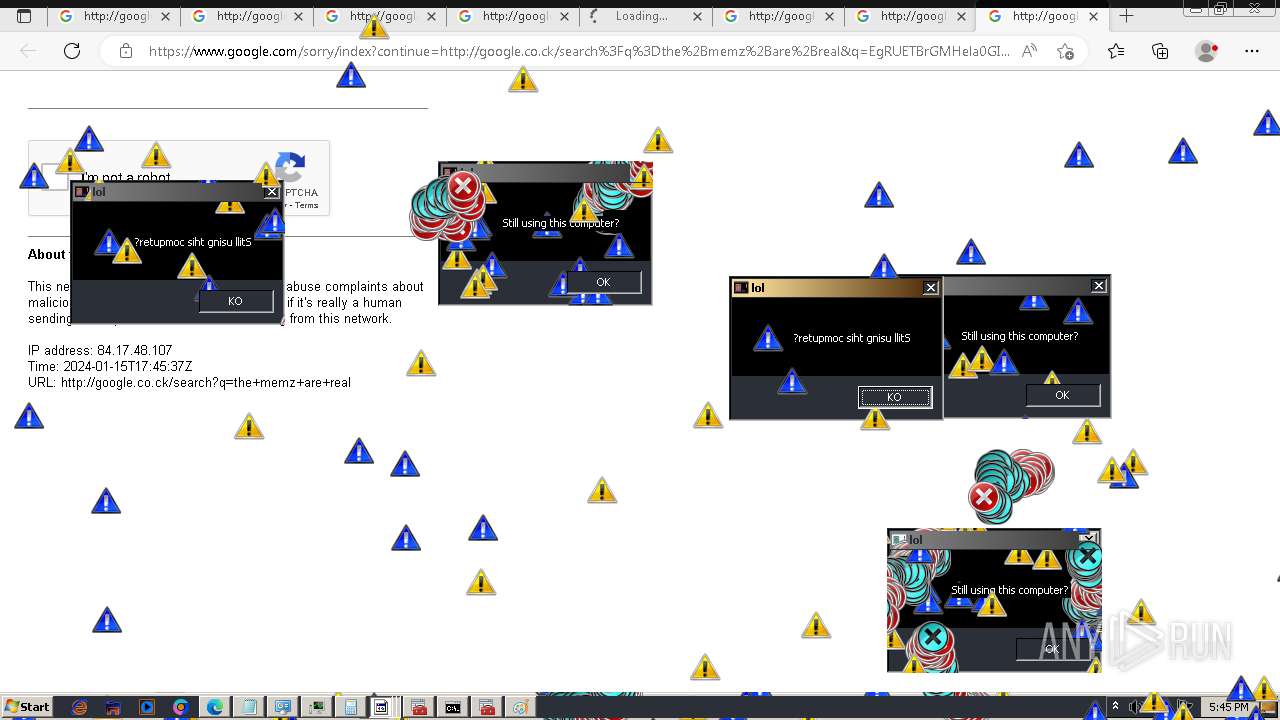Select the Time: 2024-01-15T17:45:37Z text
This screenshot has height=720, width=1280.
click(110, 367)
